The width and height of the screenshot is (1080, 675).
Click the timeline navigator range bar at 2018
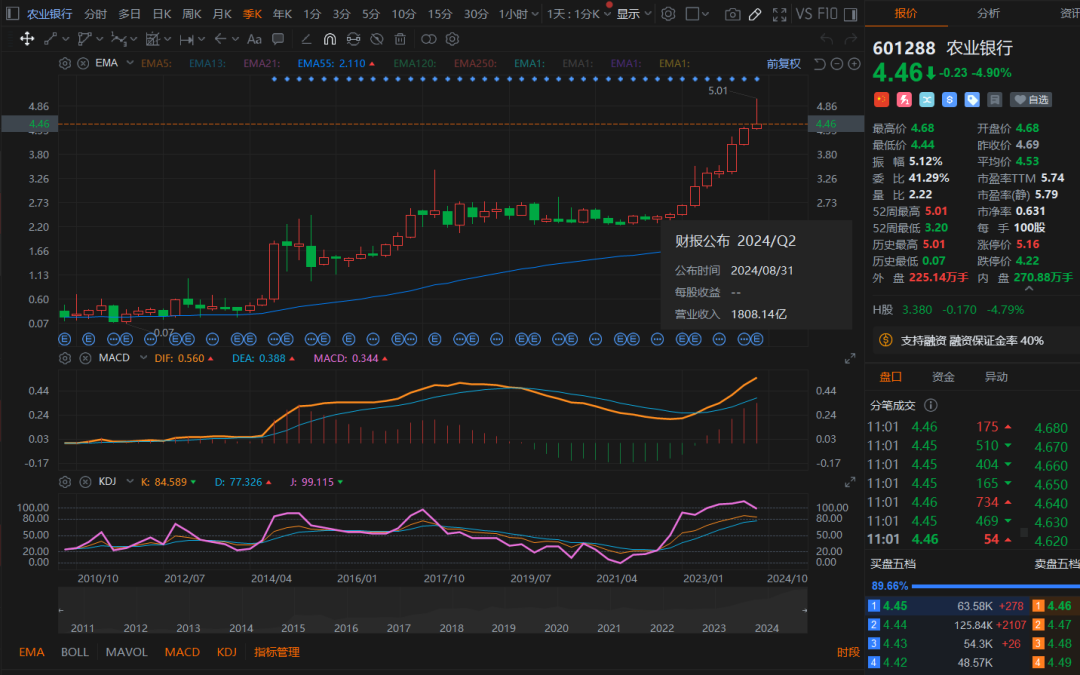click(451, 610)
